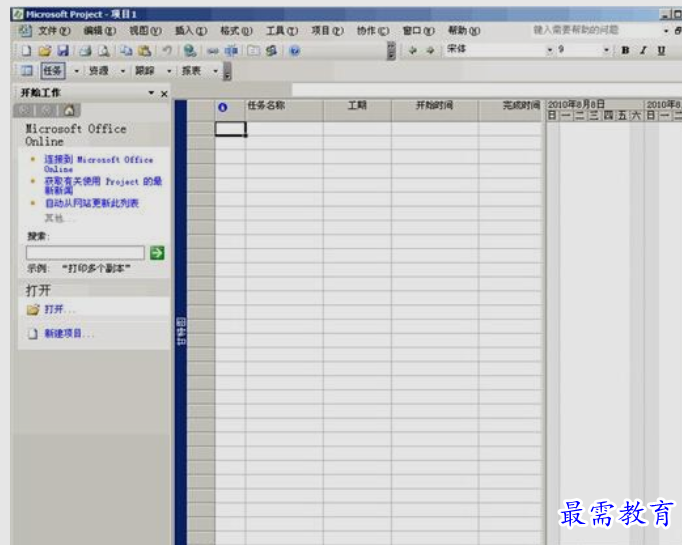Viewport: 682px width, 545px height.
Task: Click the task pane search input box
Action: (x=85, y=253)
